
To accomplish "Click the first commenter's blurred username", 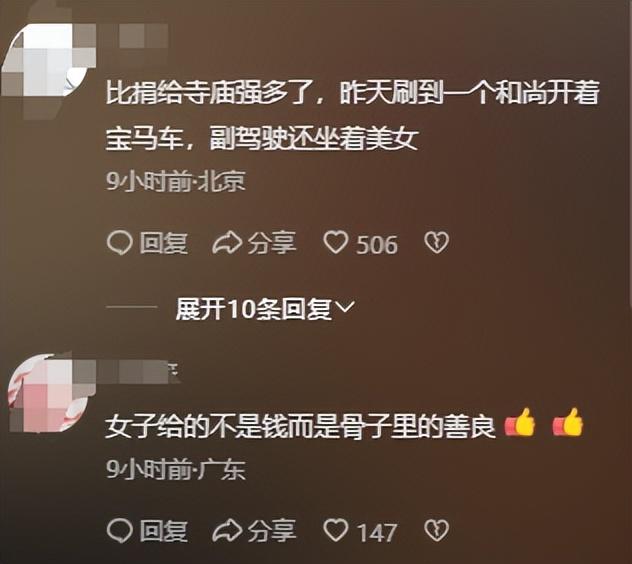I will point(131,36).
